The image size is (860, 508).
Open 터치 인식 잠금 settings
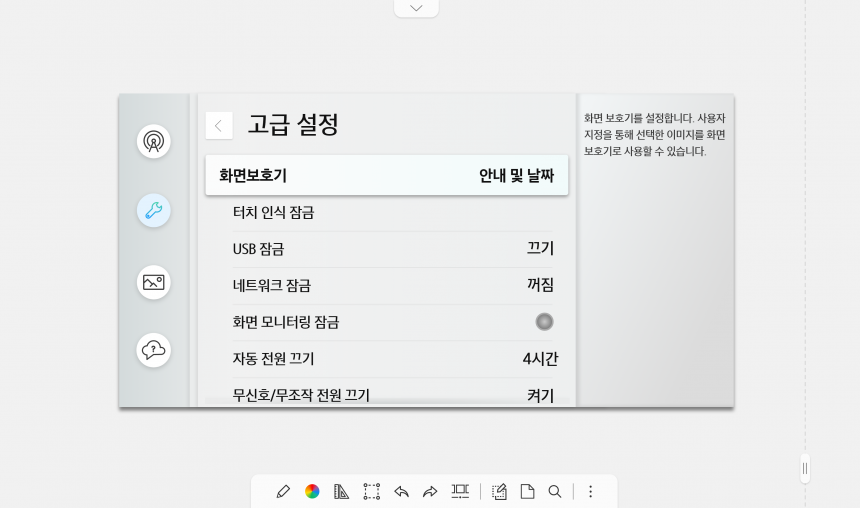(393, 213)
